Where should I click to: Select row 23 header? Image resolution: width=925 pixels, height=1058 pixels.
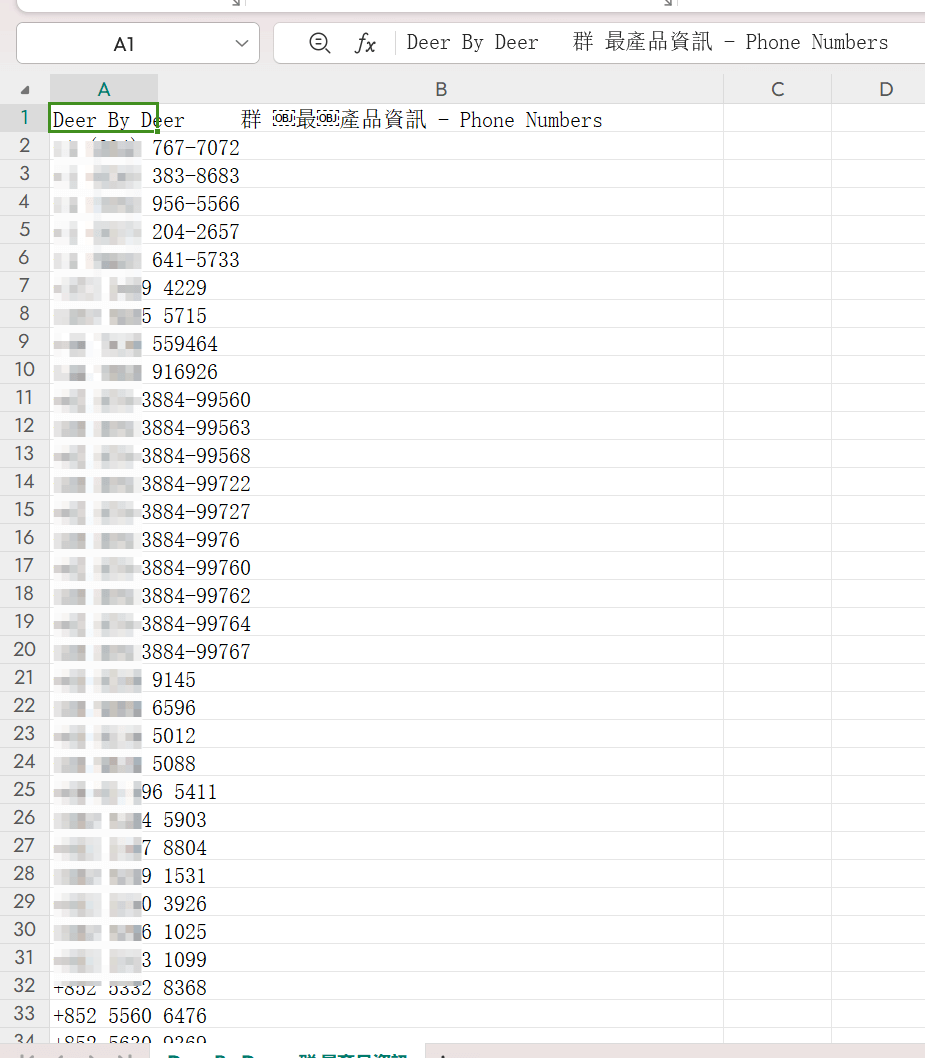click(25, 733)
